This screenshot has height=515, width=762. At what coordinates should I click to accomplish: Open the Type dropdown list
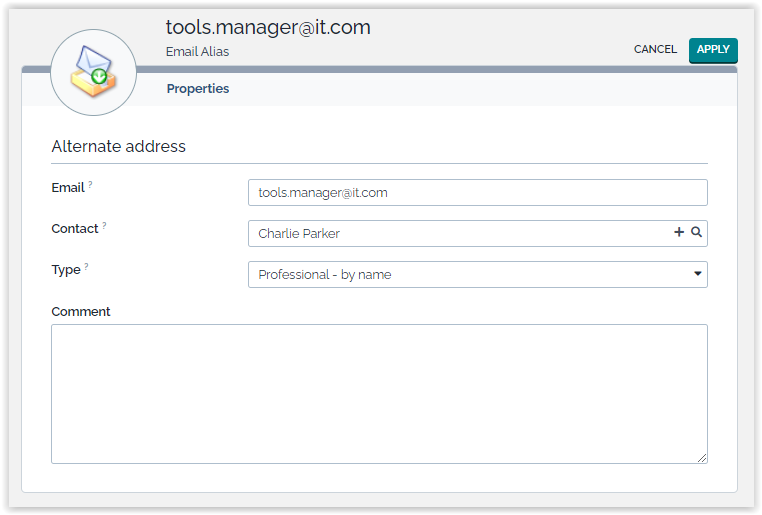(478, 275)
